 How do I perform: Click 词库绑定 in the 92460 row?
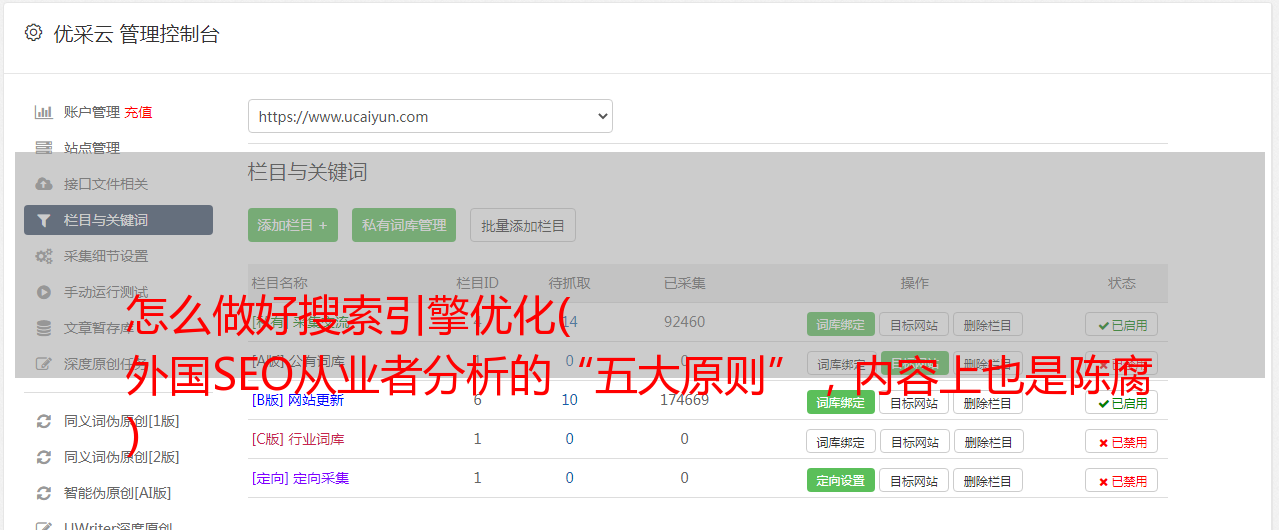click(841, 324)
